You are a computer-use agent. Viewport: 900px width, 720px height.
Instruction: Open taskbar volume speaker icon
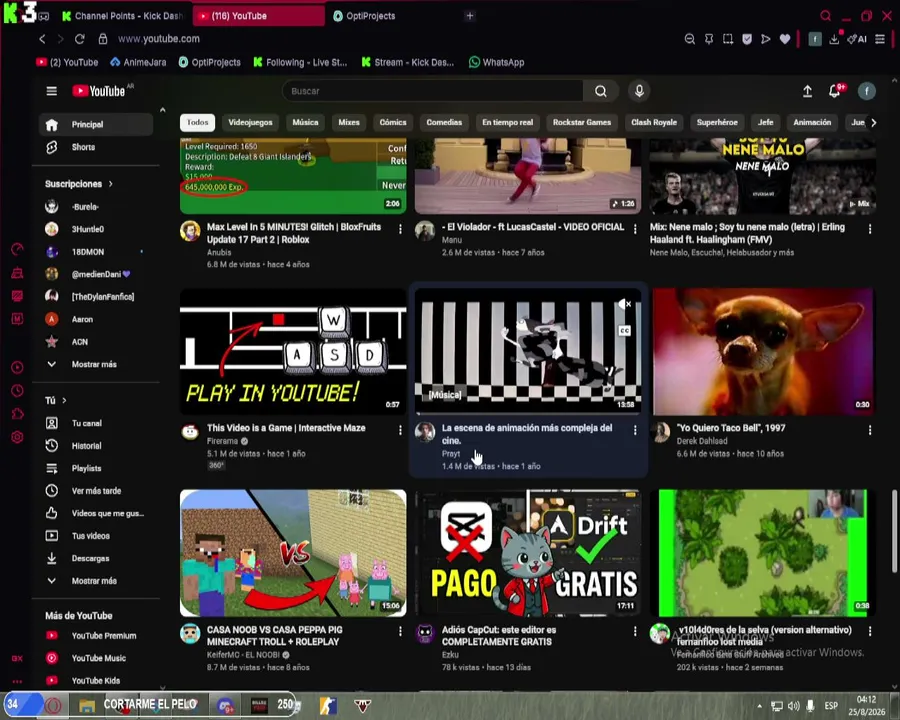pos(793,706)
